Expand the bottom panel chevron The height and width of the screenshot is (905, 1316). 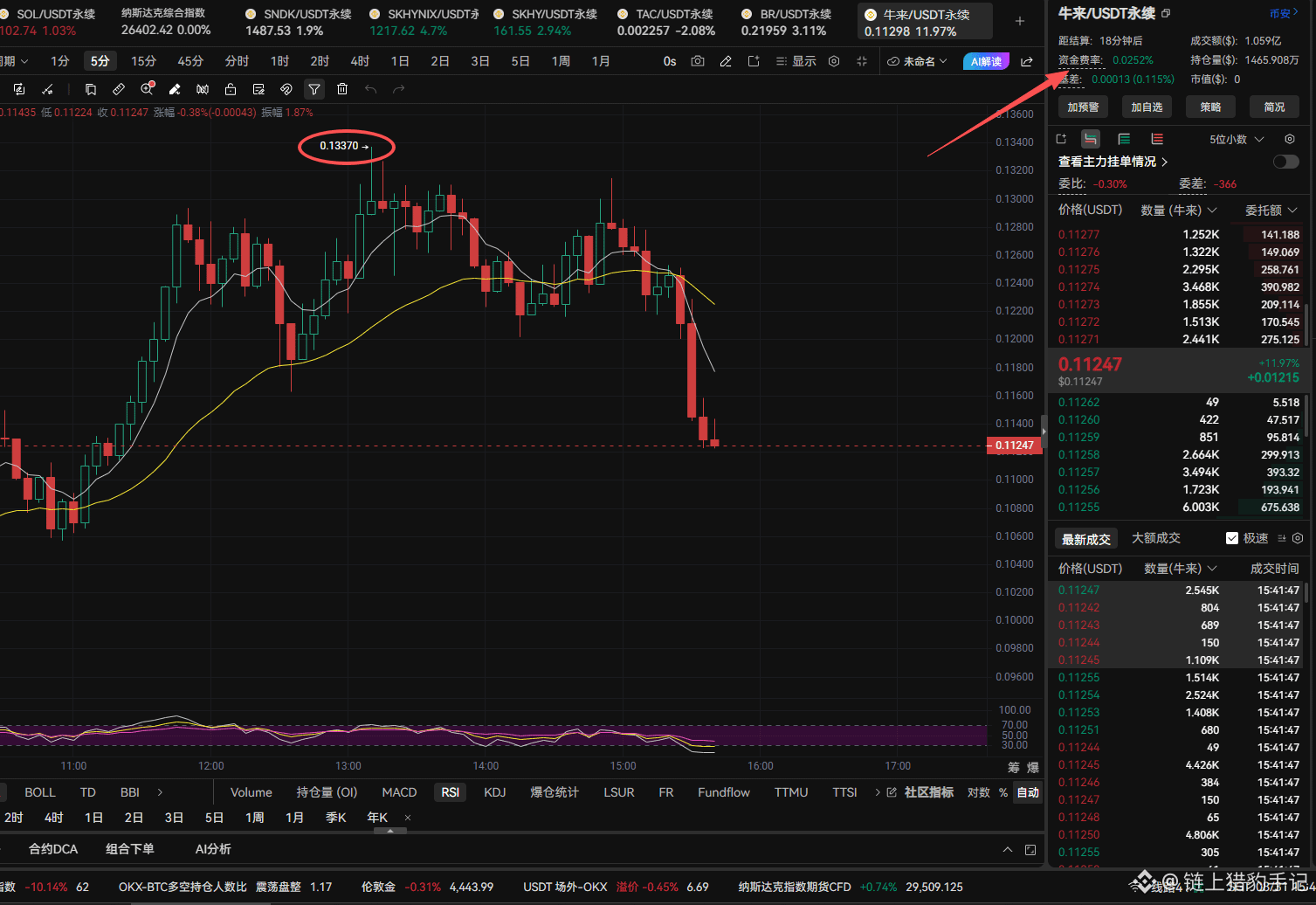click(1008, 849)
